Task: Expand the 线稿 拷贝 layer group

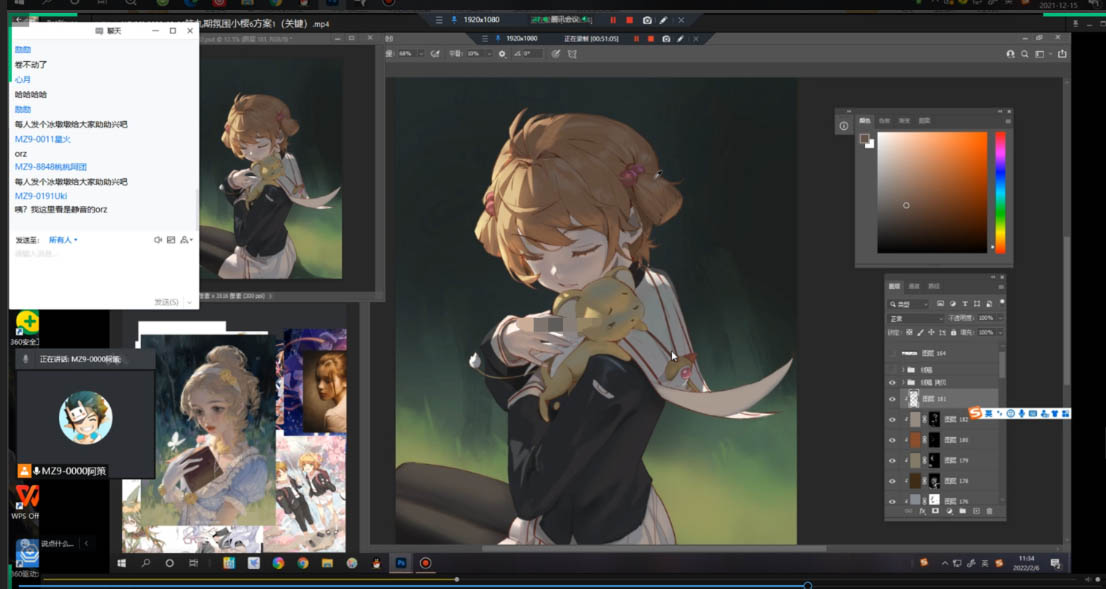Action: (903, 382)
